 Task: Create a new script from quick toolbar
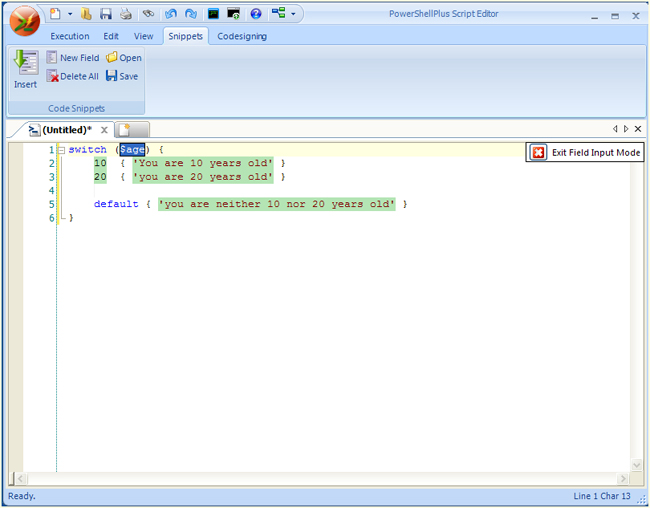point(56,14)
